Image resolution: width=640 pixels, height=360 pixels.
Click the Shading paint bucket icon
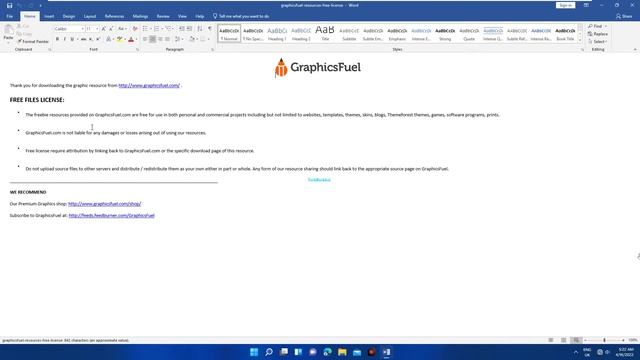pos(192,39)
